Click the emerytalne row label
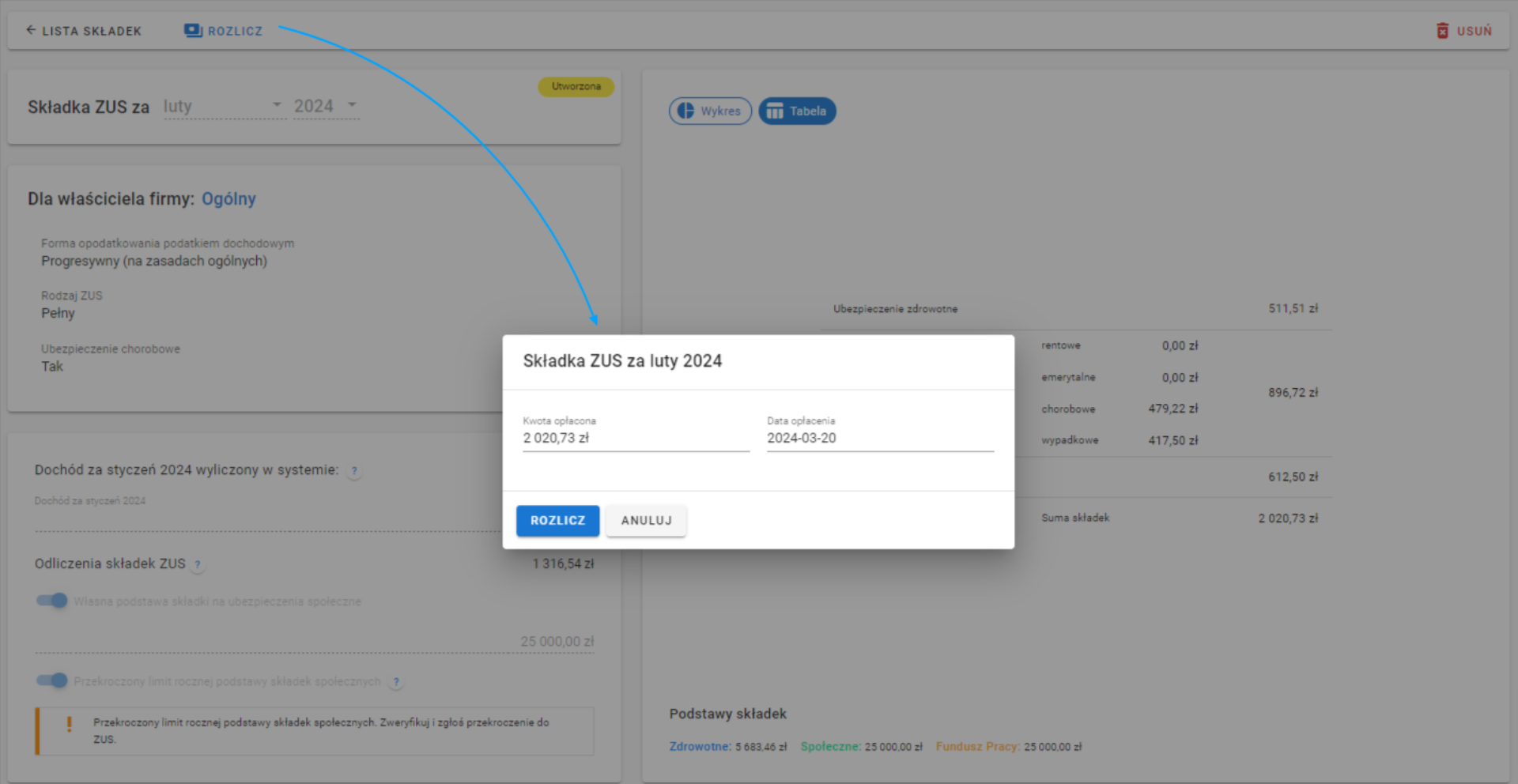This screenshot has height=784, width=1518. 1068,377
